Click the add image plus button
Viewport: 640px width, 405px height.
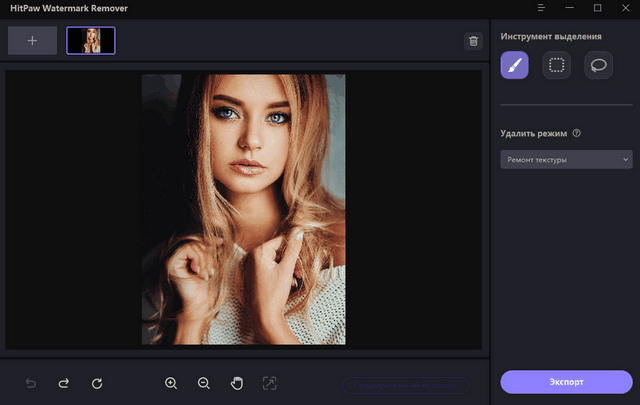32,41
